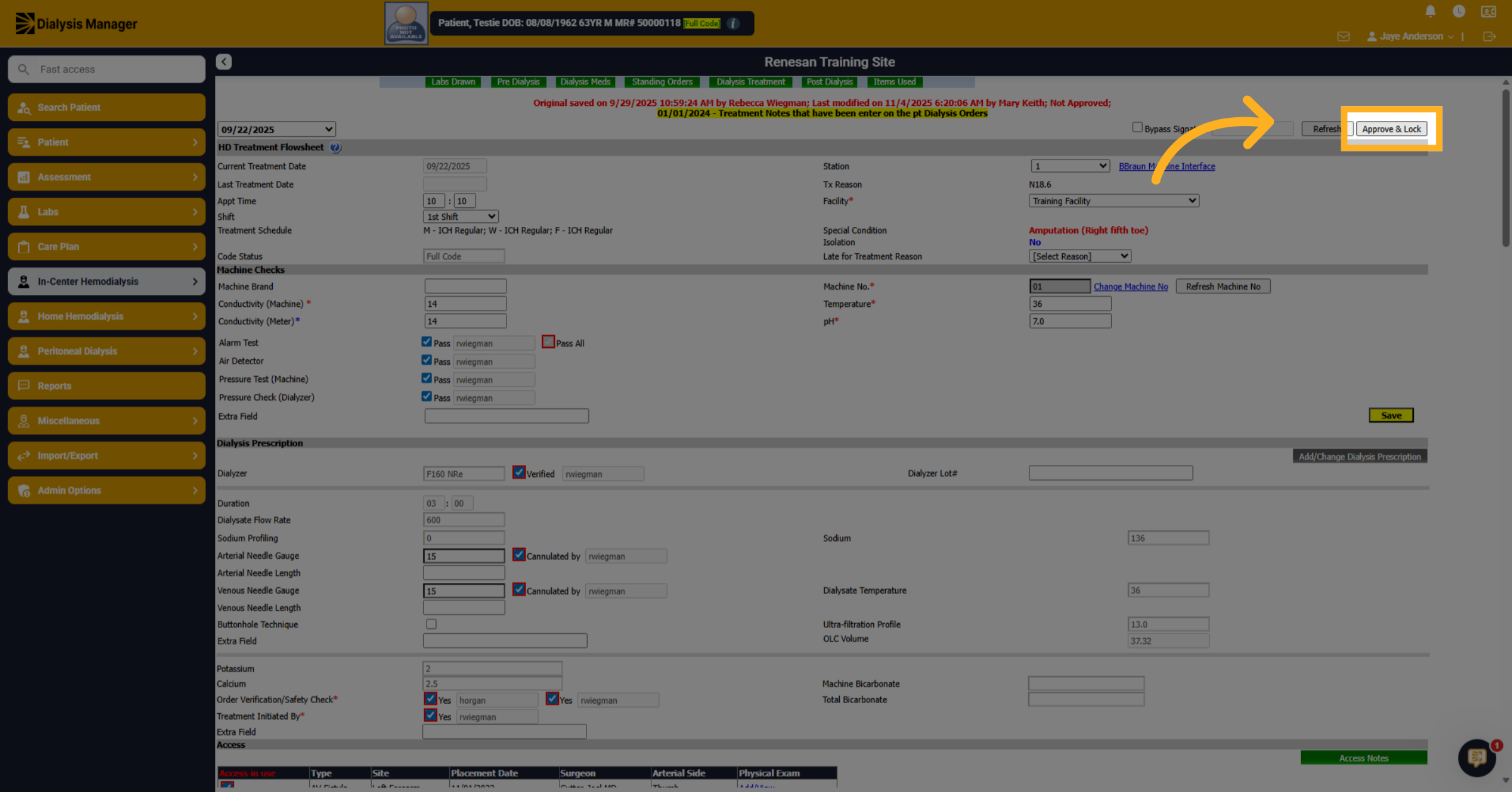Image resolution: width=1512 pixels, height=792 pixels.
Task: Open Reports from the sidebar
Action: coord(106,386)
